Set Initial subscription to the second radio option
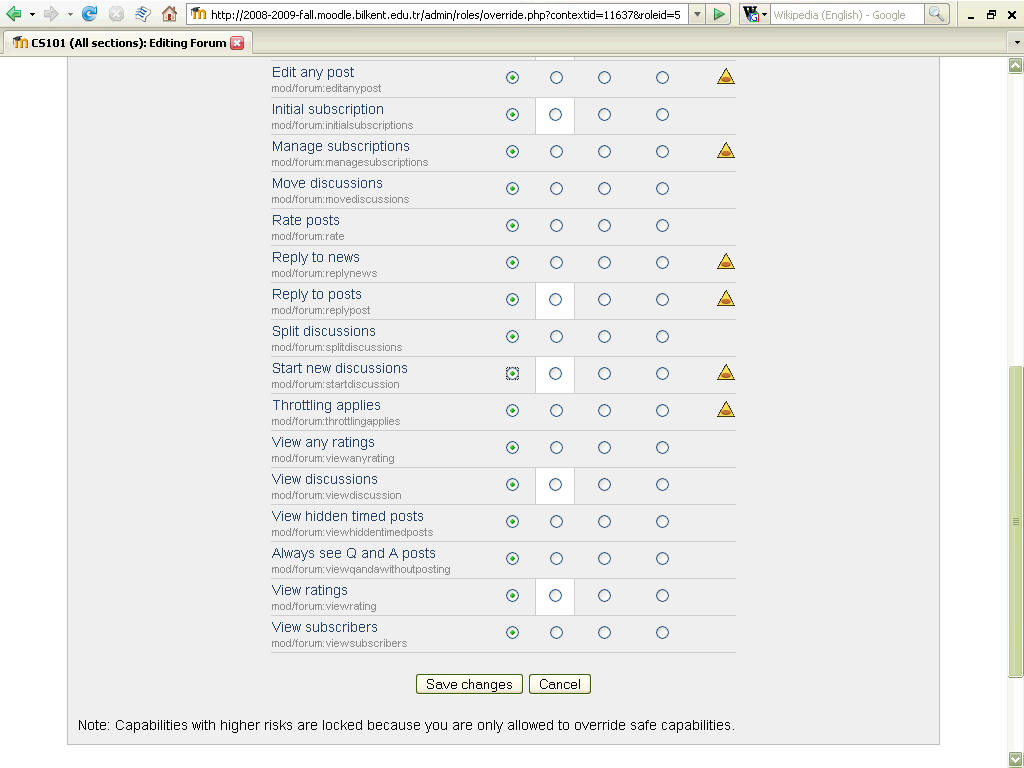1024x768 pixels. pos(555,115)
